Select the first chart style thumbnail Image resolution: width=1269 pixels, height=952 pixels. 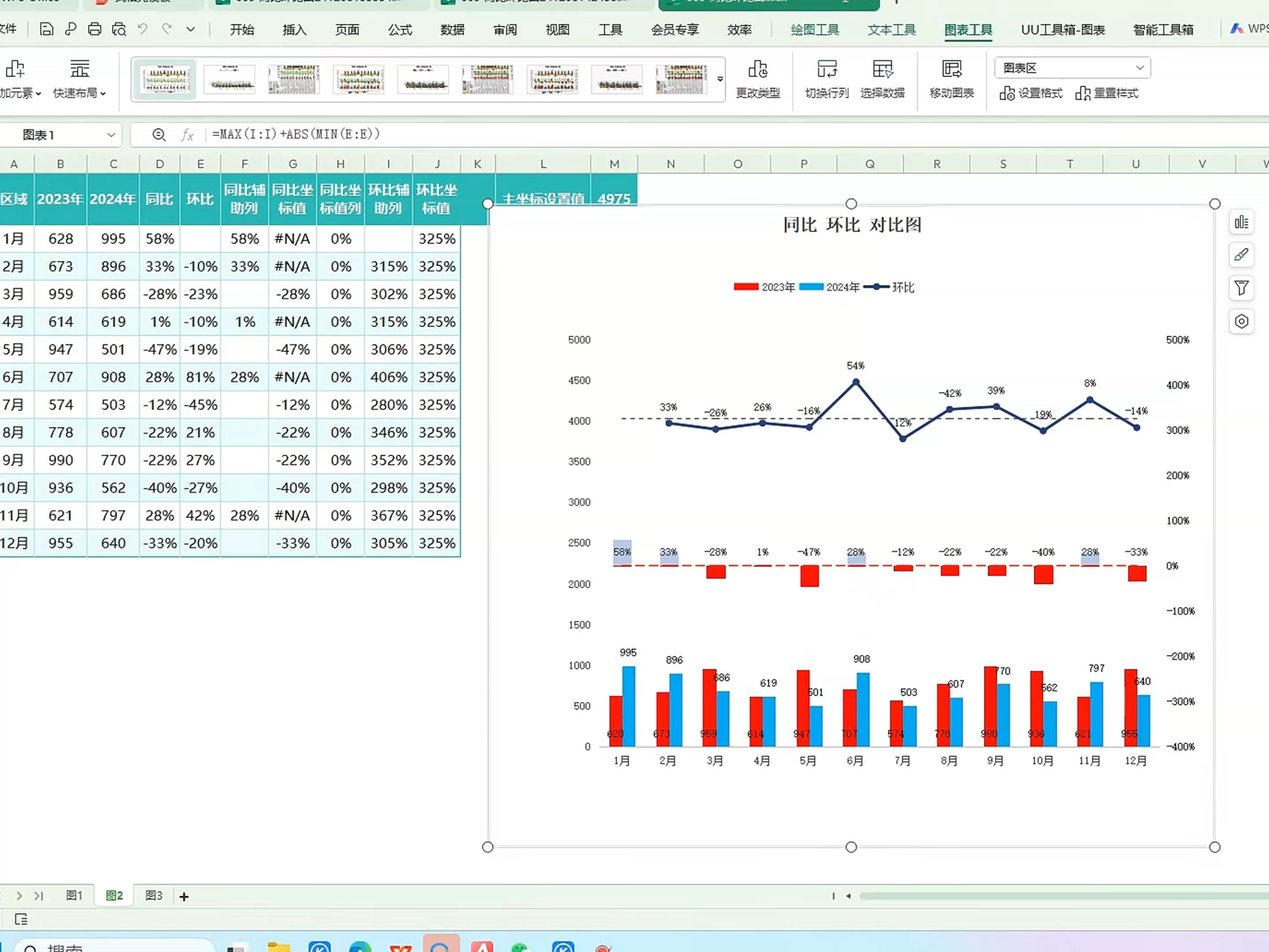[x=165, y=79]
